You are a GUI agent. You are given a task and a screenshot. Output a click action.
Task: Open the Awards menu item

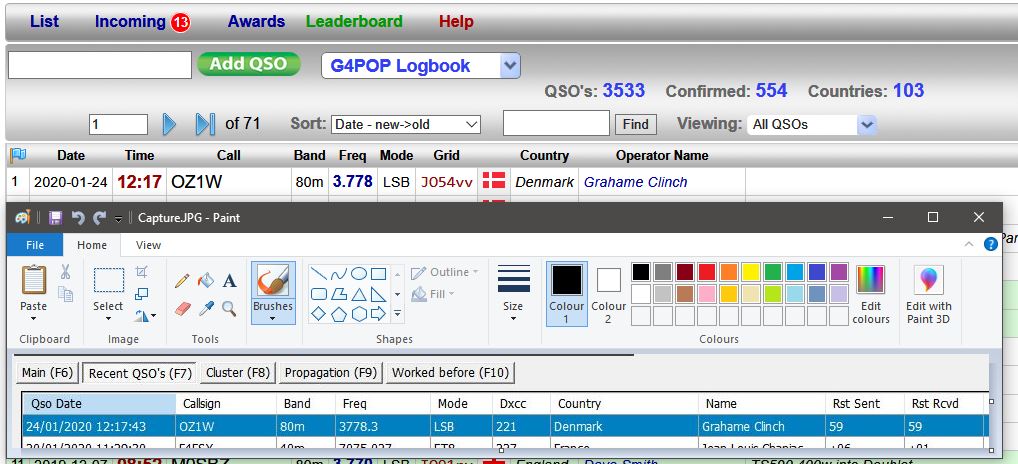(256, 21)
